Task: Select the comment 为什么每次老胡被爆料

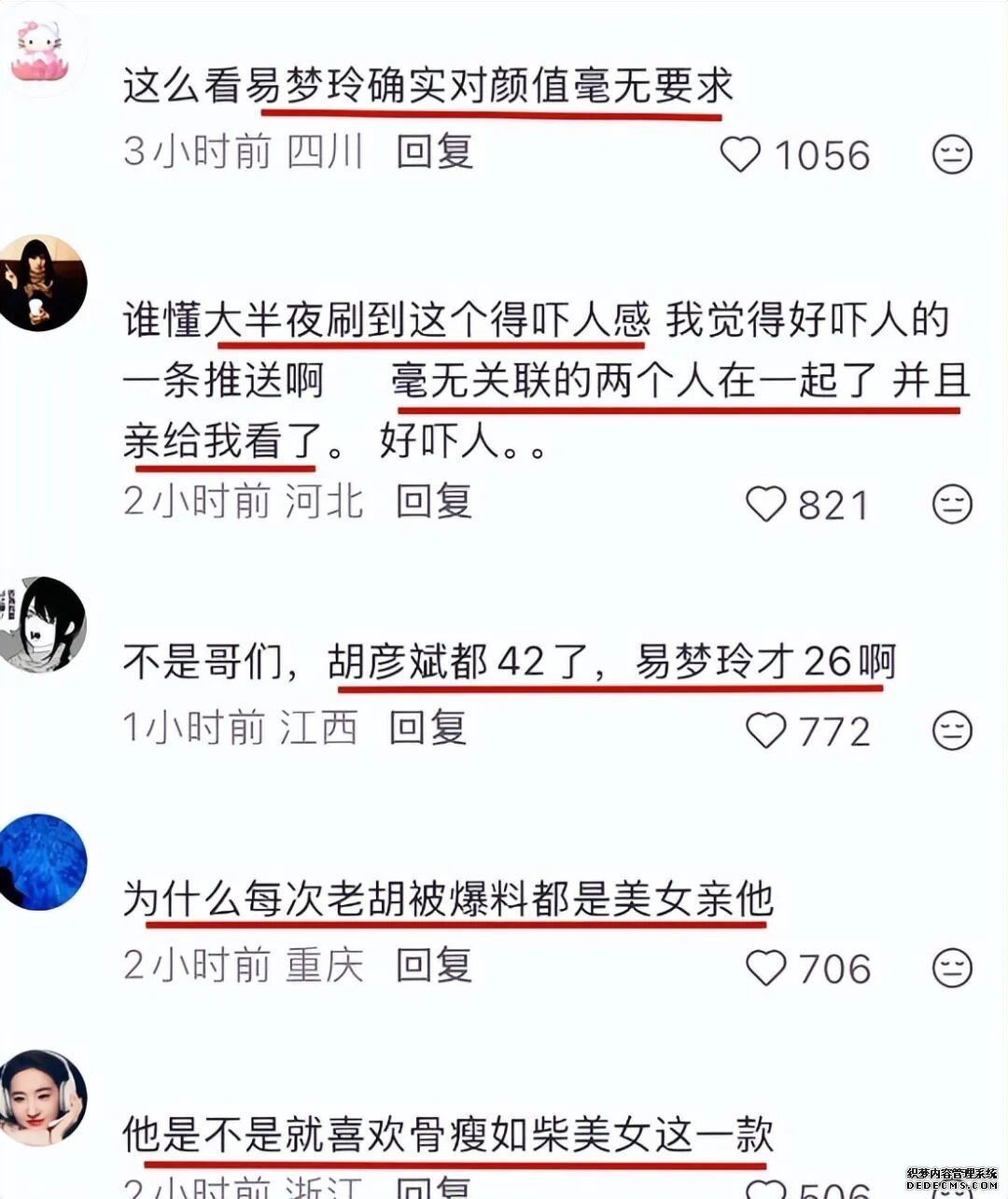Action: pyautogui.click(x=448, y=899)
